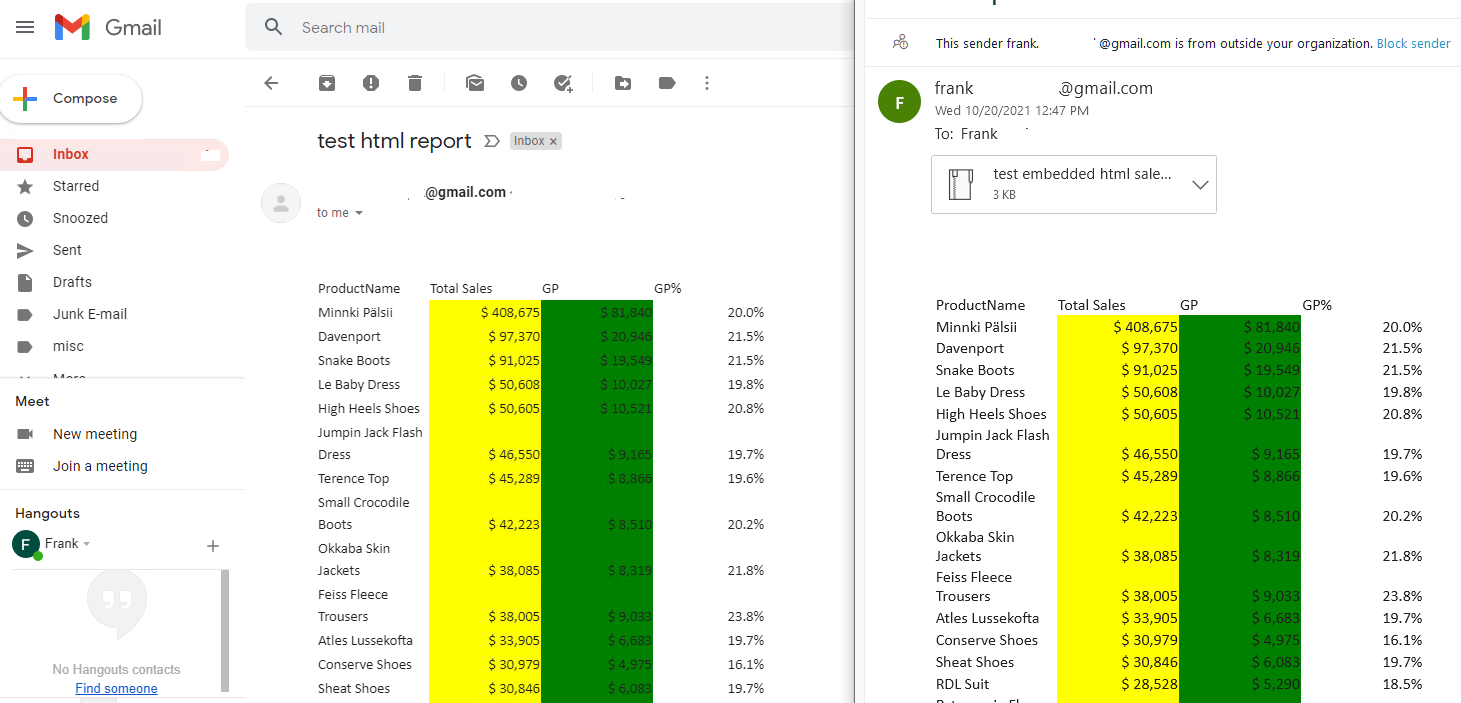Image resolution: width=1461 pixels, height=703 pixels.
Task: Open the Move to folder icon
Action: click(x=623, y=83)
